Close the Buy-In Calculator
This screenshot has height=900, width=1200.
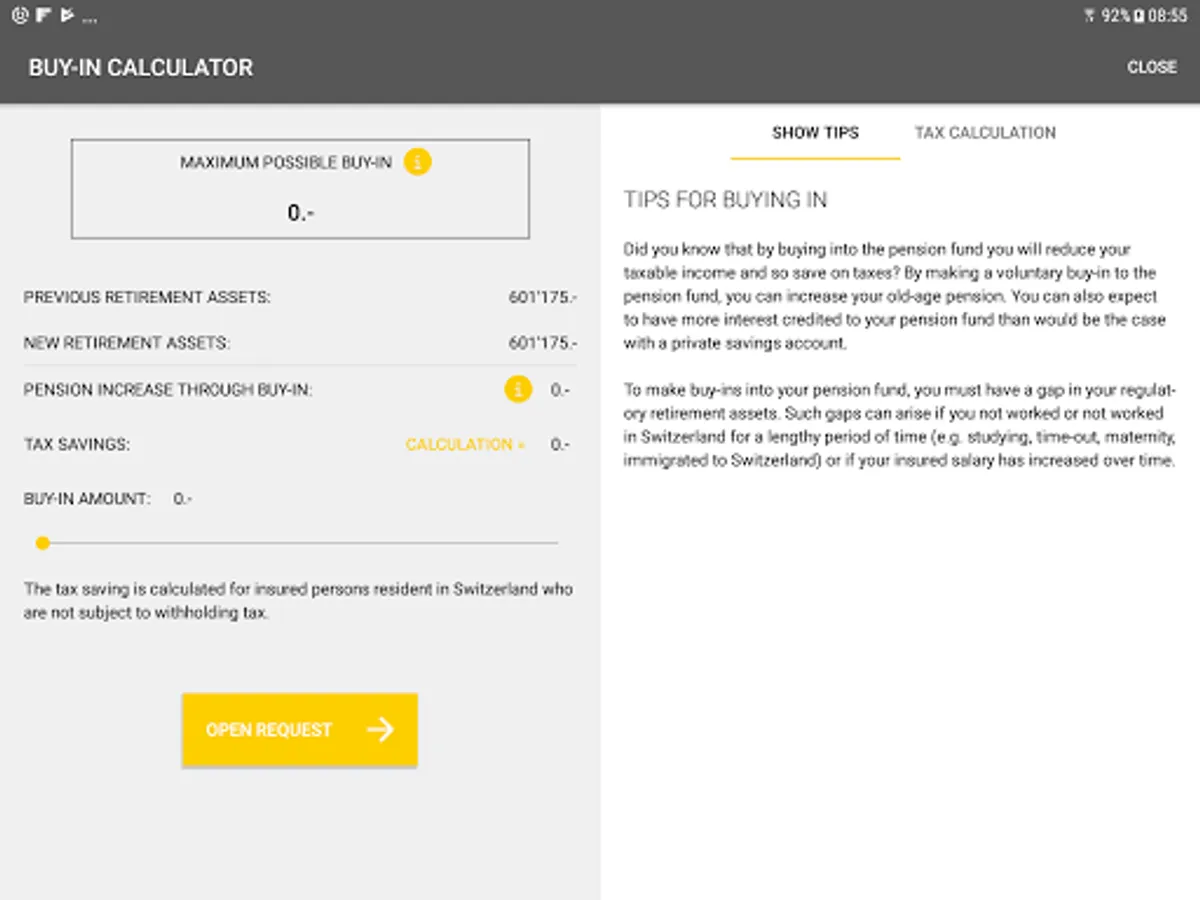[x=1152, y=67]
